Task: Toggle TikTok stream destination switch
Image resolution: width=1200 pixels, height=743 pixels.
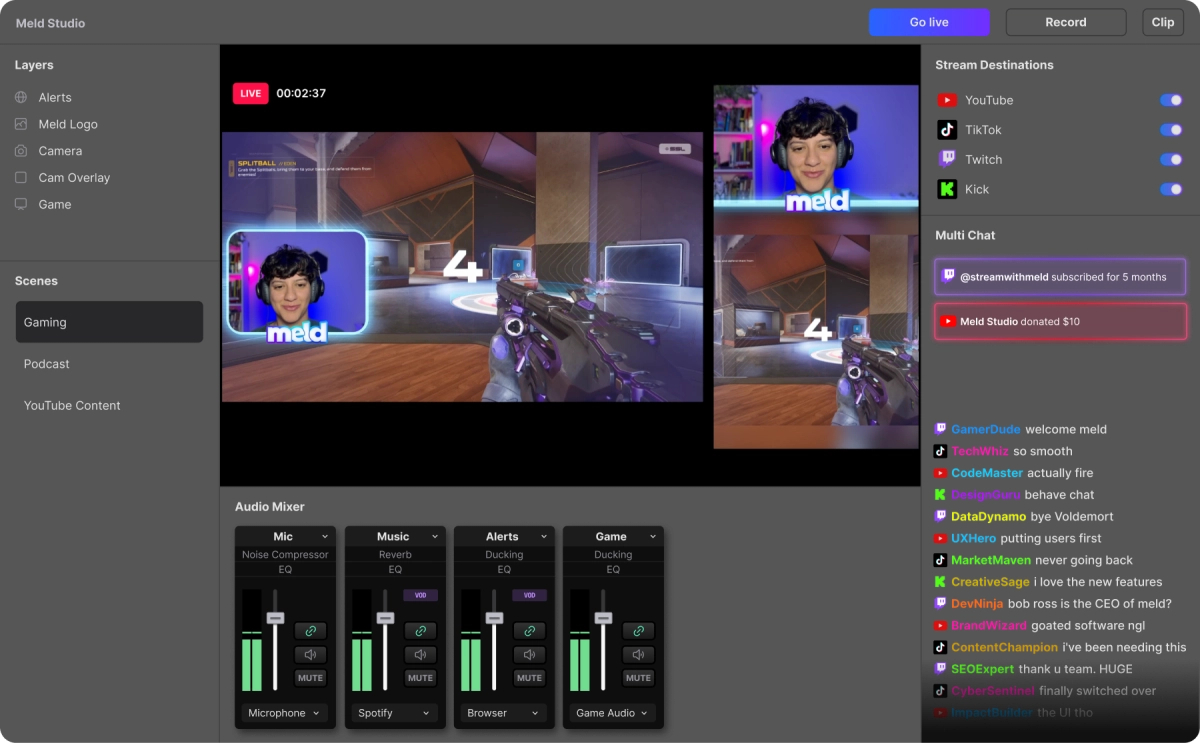Action: tap(1171, 130)
